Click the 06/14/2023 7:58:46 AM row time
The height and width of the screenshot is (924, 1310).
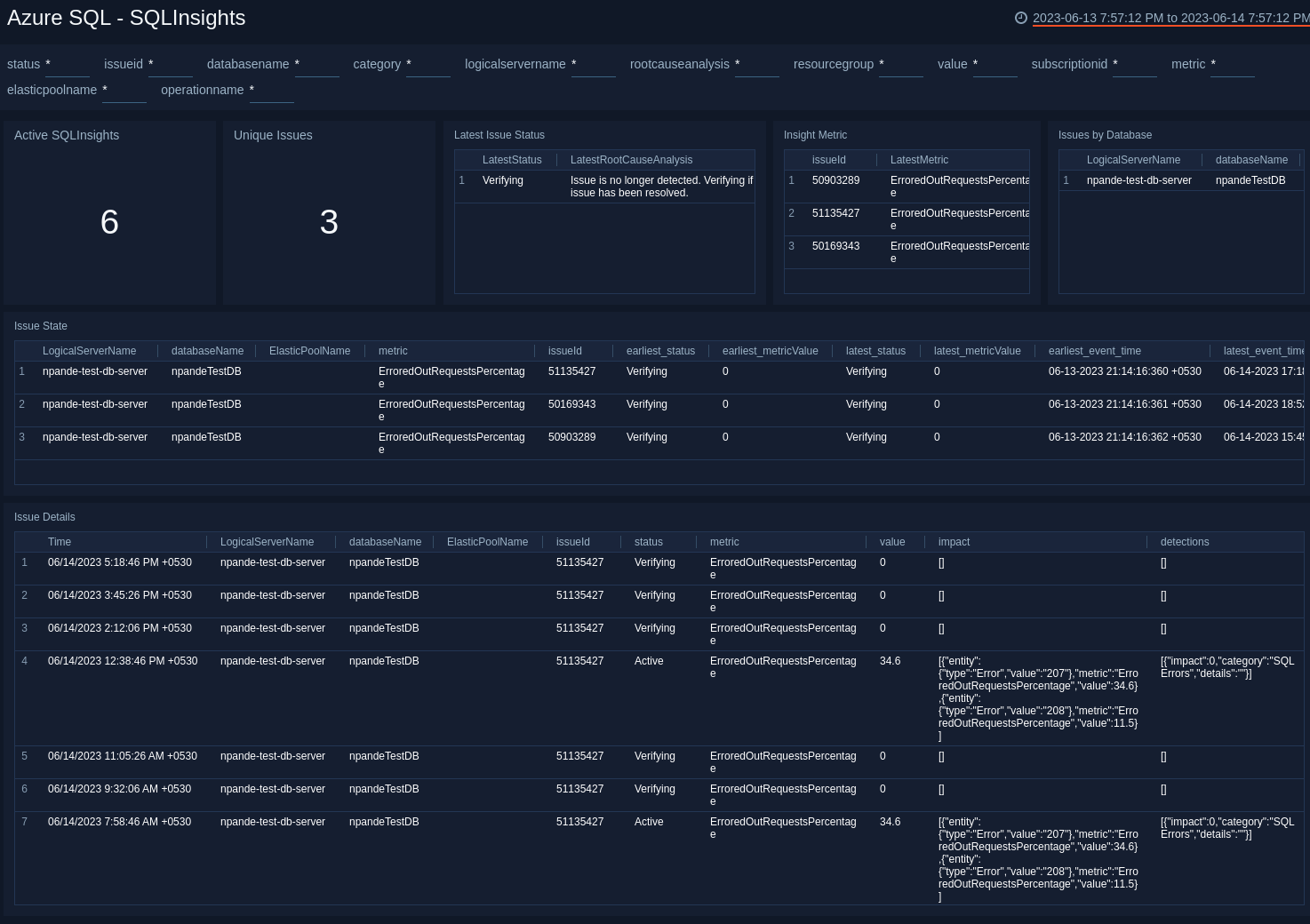click(x=119, y=822)
